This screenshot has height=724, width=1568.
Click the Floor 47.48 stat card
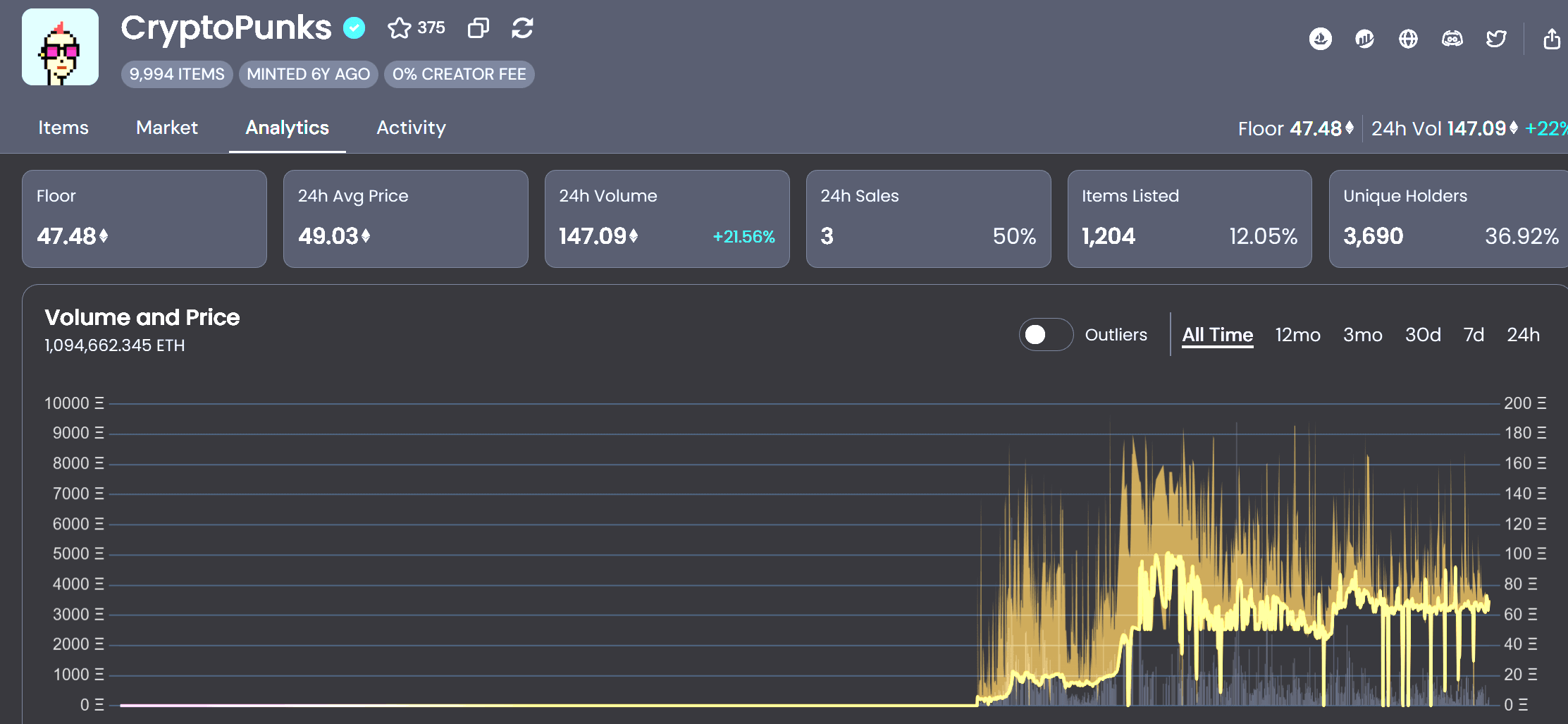144,219
